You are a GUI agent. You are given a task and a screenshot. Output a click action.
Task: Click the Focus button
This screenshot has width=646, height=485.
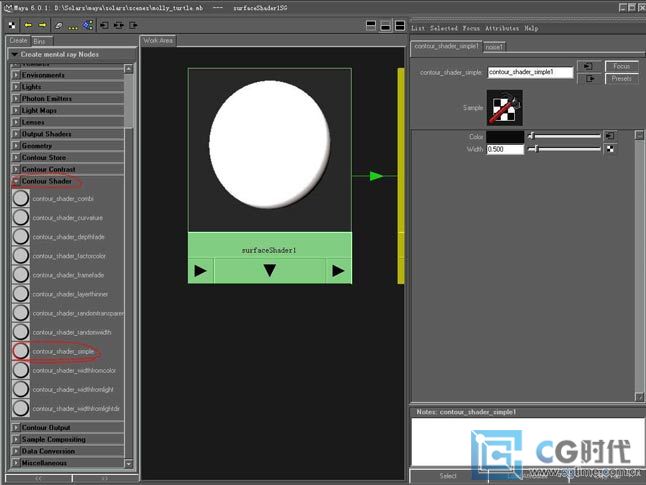coord(621,66)
